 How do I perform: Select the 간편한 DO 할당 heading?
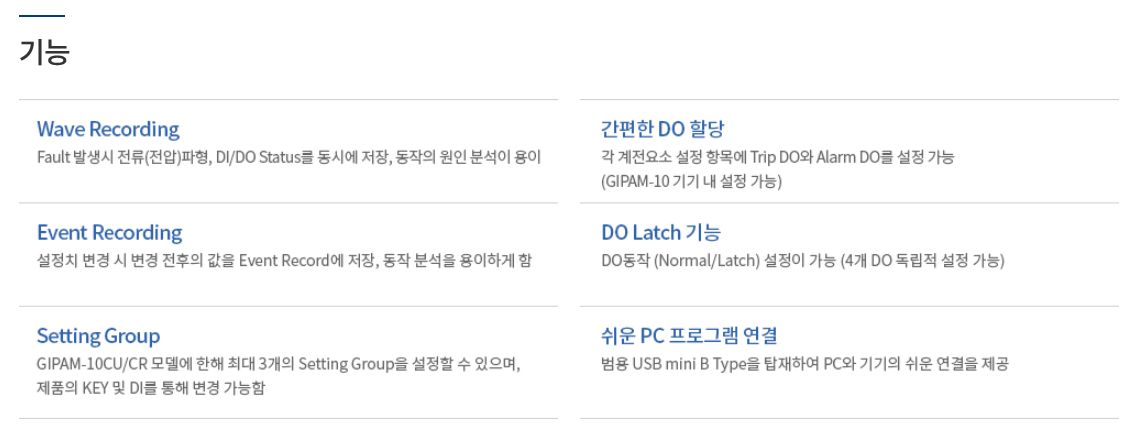tap(662, 129)
